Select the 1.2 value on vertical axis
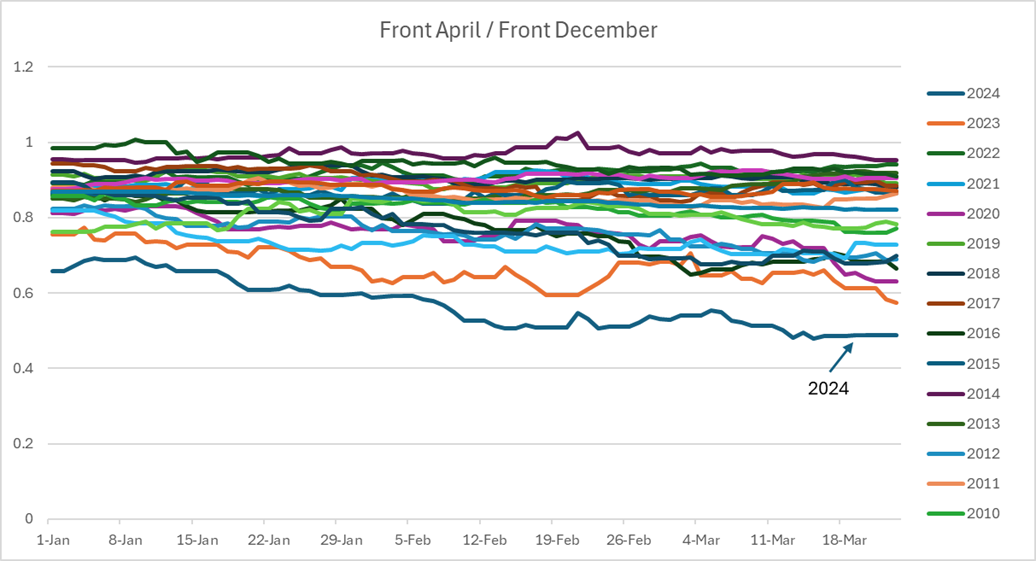This screenshot has width=1036, height=561. click(22, 67)
